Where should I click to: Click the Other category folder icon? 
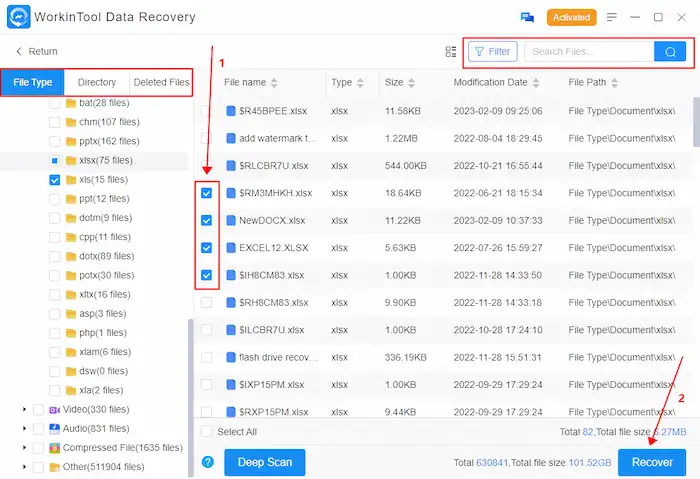pyautogui.click(x=54, y=467)
